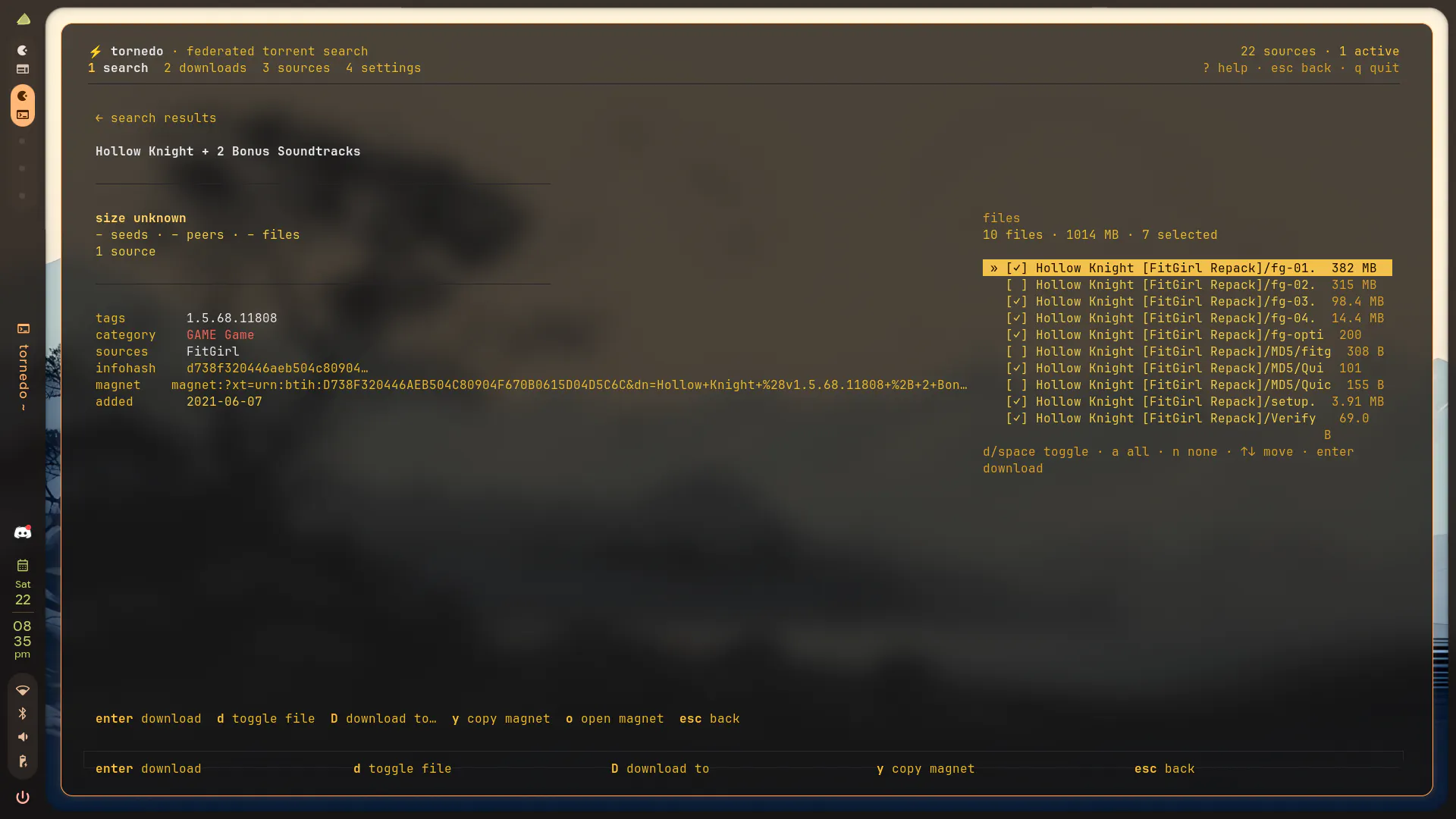Click the a all files hint
The height and width of the screenshot is (819, 1456).
1131,452
